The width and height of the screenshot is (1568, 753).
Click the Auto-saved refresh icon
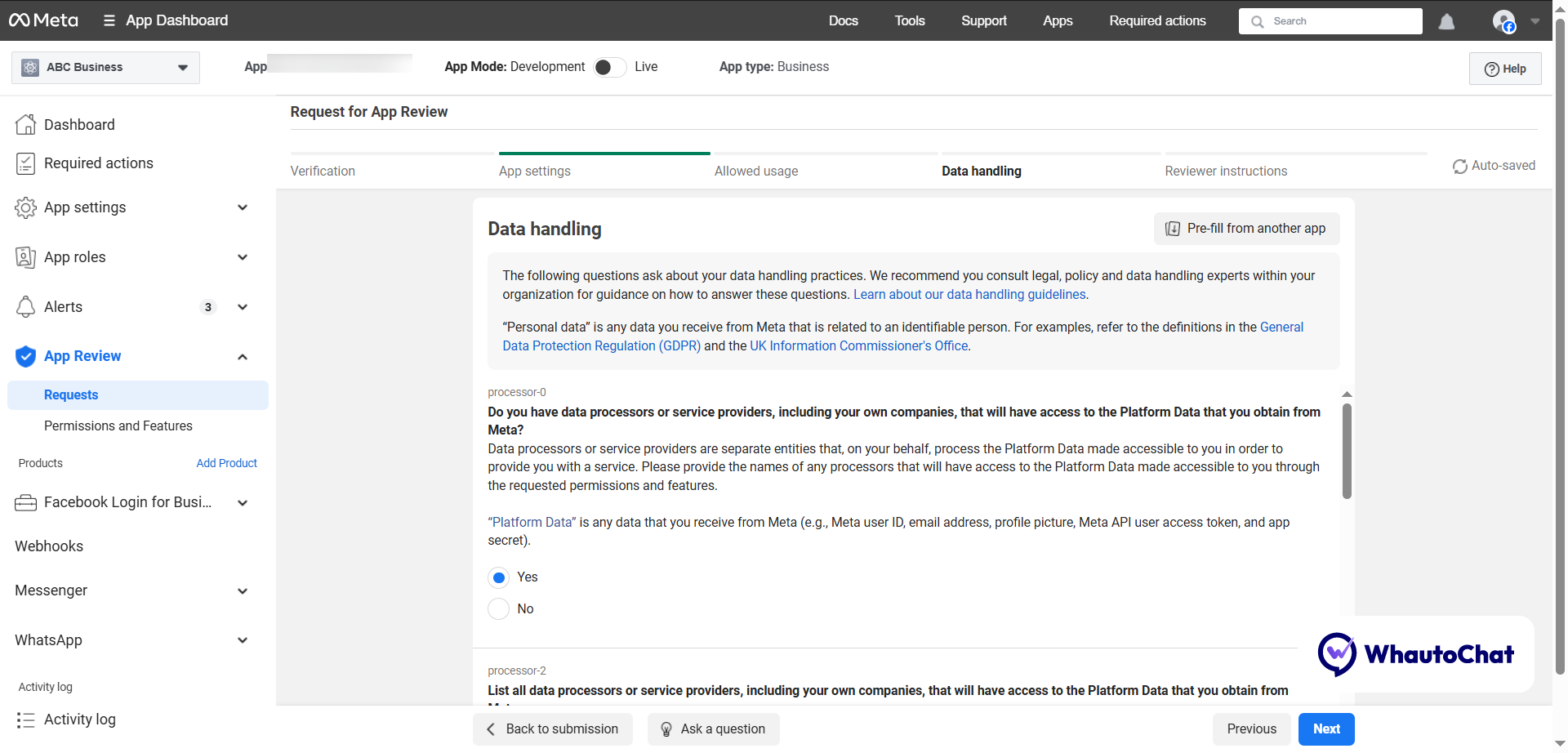[1460, 166]
